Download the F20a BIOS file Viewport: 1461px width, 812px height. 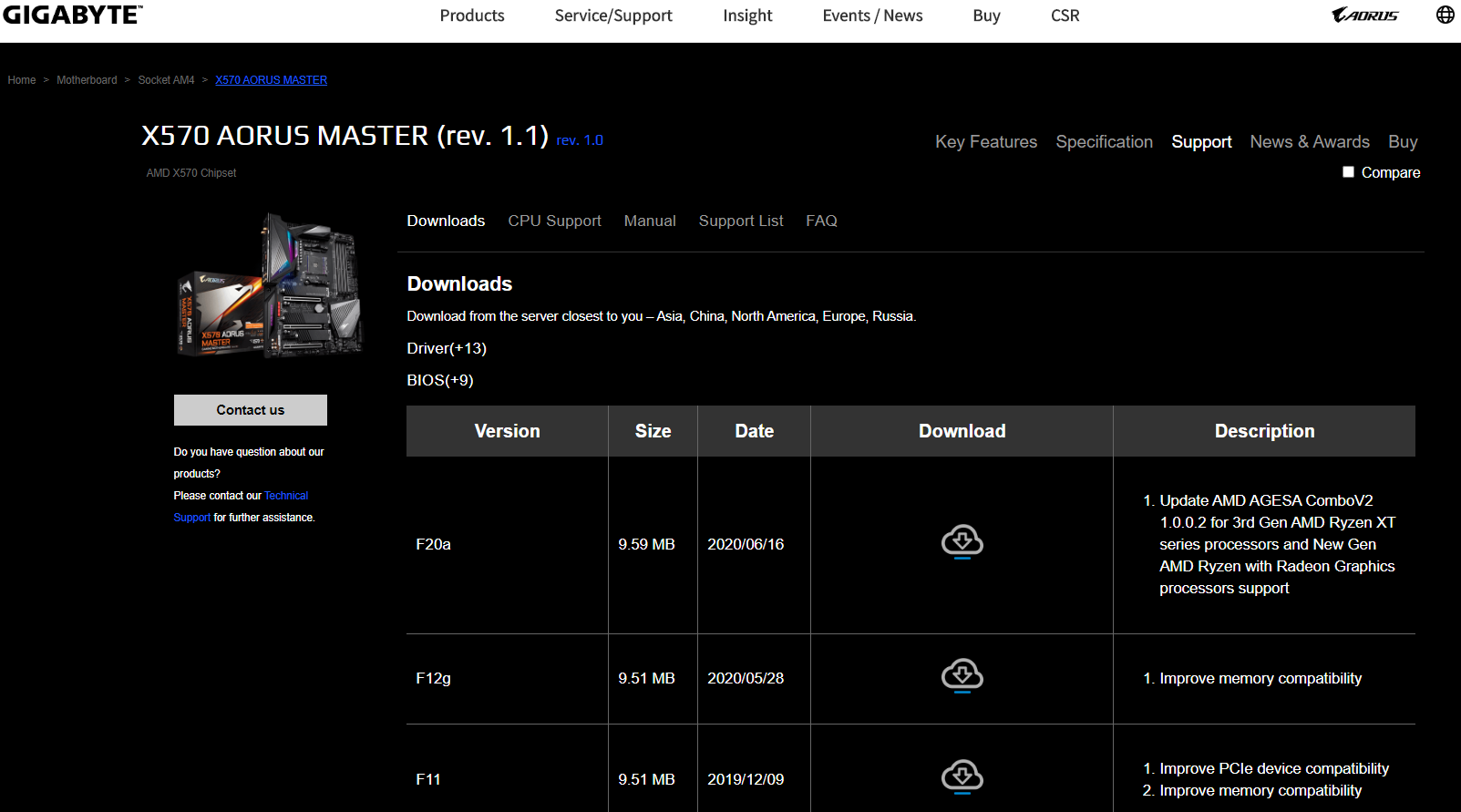coord(962,542)
